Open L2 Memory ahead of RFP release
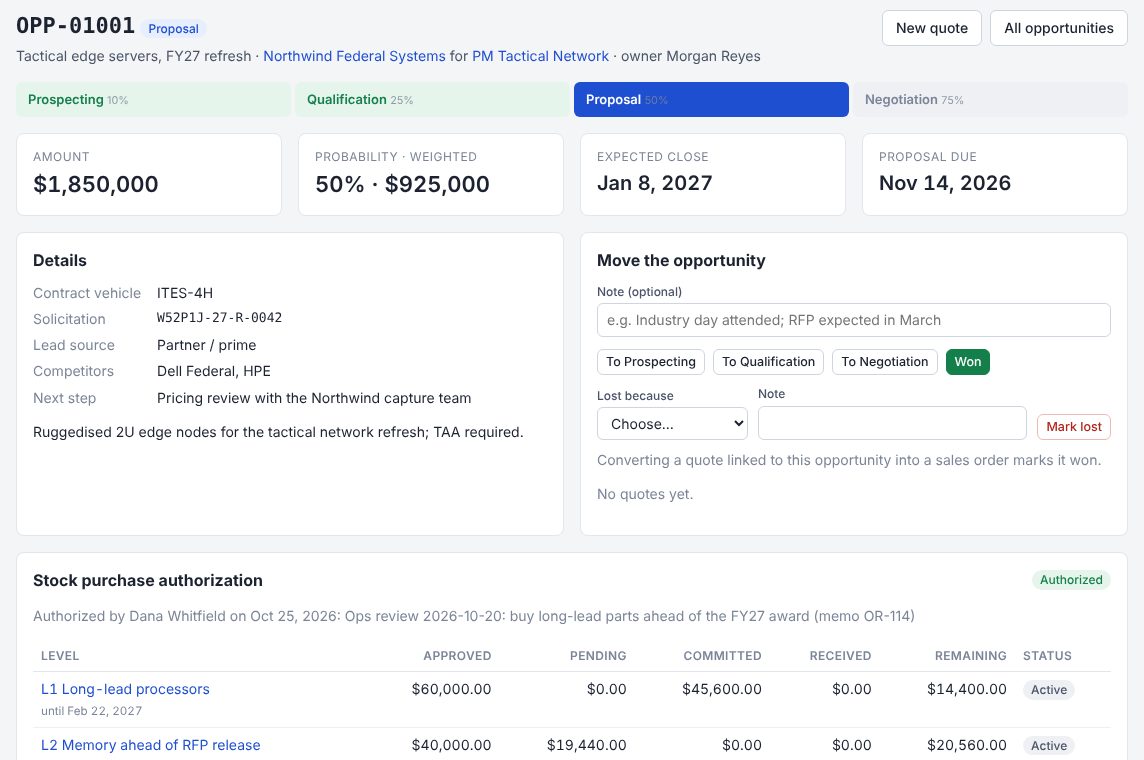This screenshot has height=760, width=1144. pos(150,745)
